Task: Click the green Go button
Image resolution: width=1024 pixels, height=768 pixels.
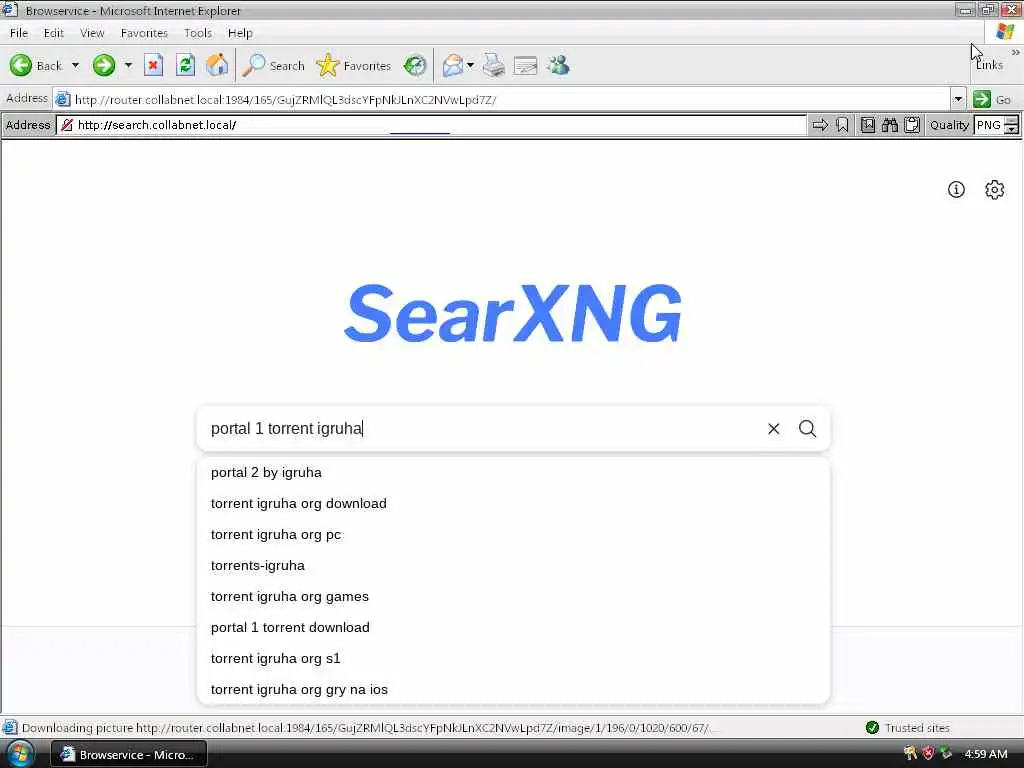Action: pyautogui.click(x=992, y=99)
